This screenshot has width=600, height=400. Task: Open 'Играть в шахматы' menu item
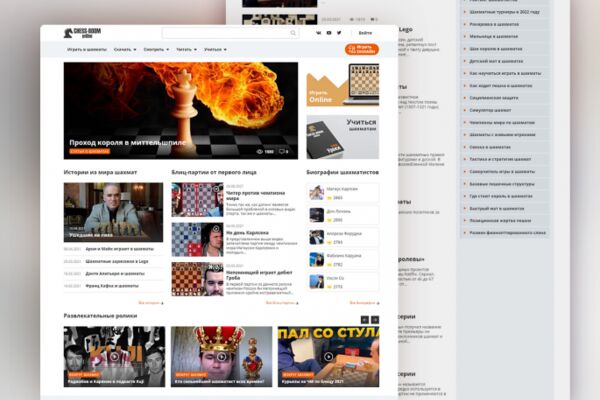[x=87, y=49]
